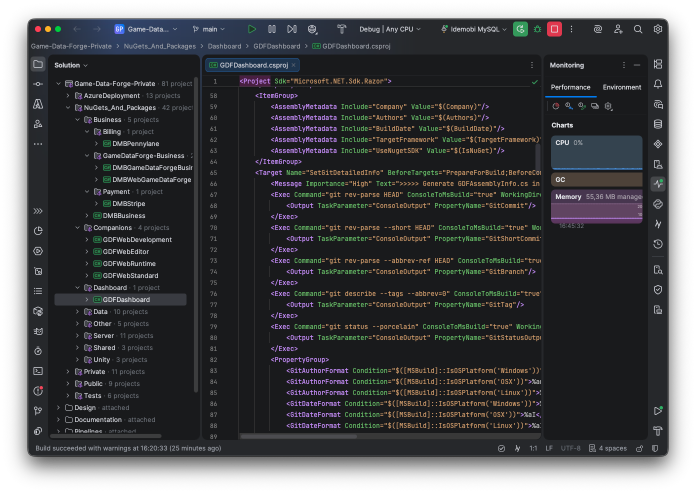Click the CPU profiling icon in Monitoring toolbar
The image size is (696, 493).
556,106
